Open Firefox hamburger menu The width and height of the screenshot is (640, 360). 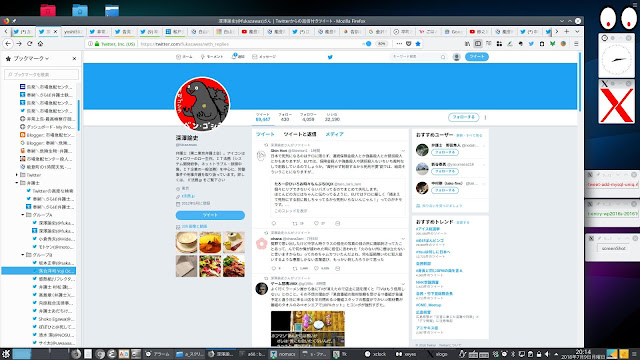(x=576, y=44)
